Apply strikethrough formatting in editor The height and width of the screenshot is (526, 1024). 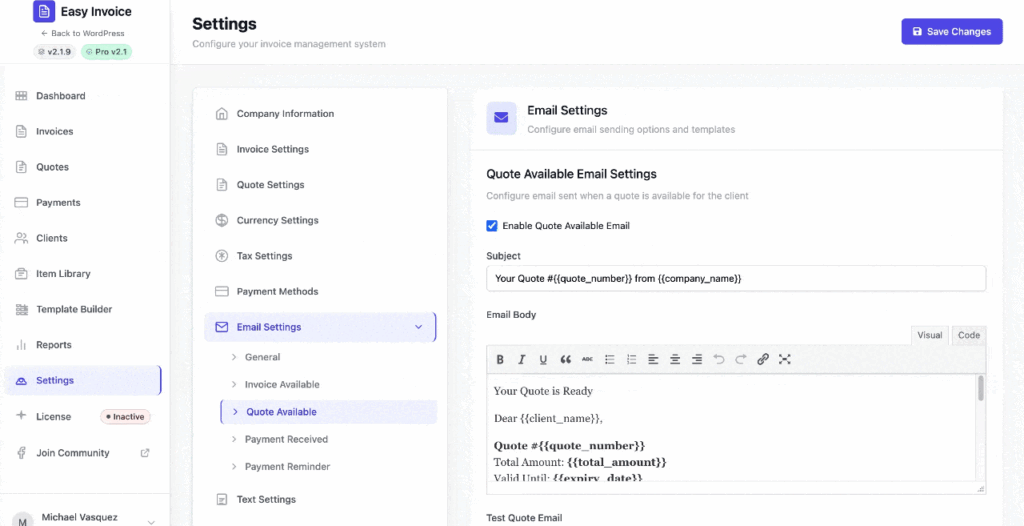587,359
